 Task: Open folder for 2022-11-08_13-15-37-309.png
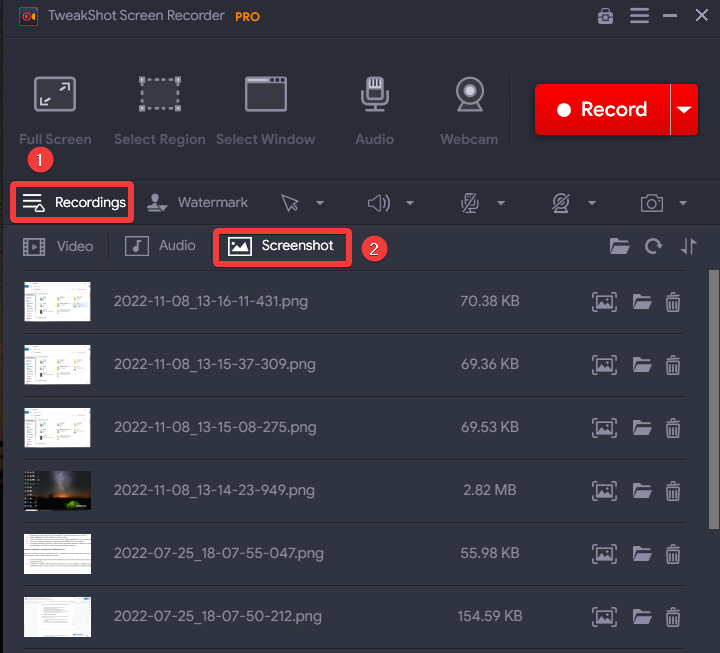click(642, 365)
